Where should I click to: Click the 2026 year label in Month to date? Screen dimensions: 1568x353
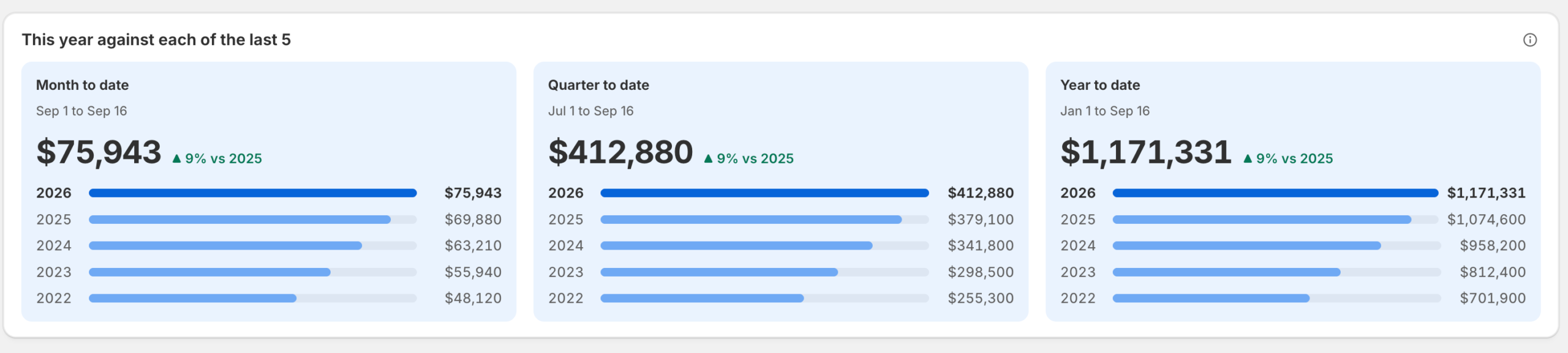tap(54, 193)
